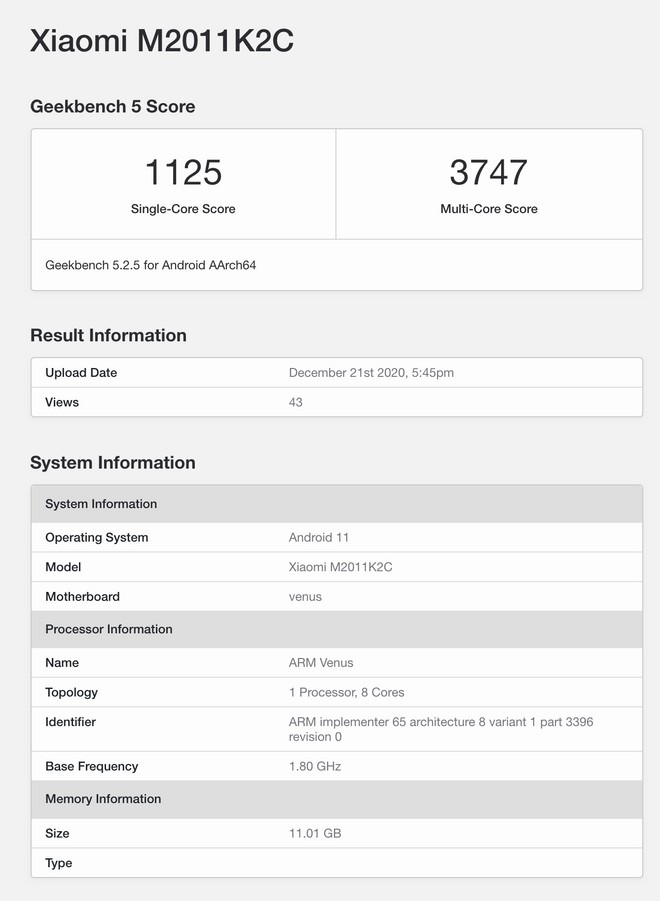Click the Single-Core Score label
This screenshot has height=901, width=660.
coord(183,209)
